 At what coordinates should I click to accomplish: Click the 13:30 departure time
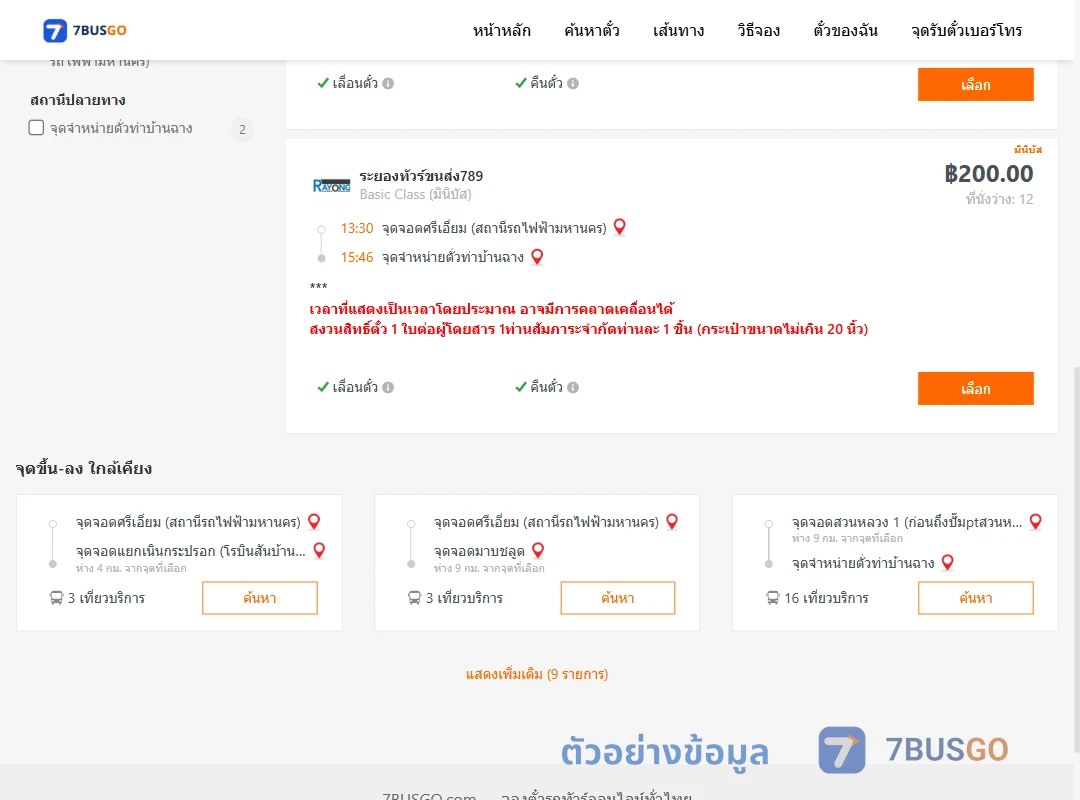(x=357, y=228)
